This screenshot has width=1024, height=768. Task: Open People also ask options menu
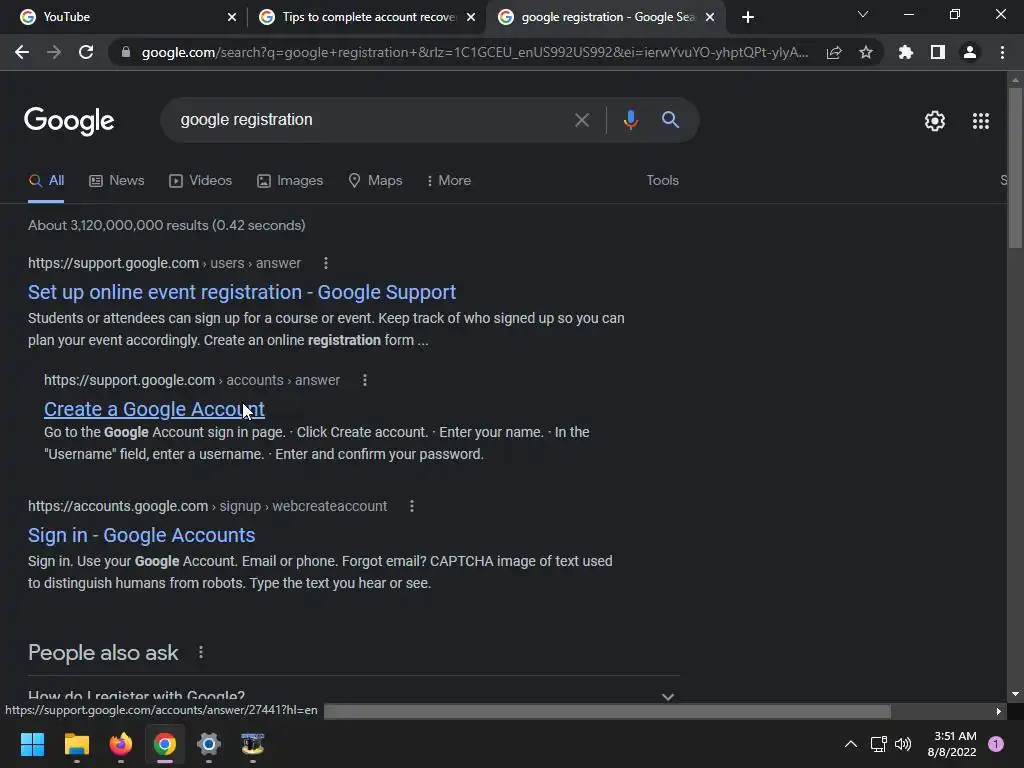[201, 652]
